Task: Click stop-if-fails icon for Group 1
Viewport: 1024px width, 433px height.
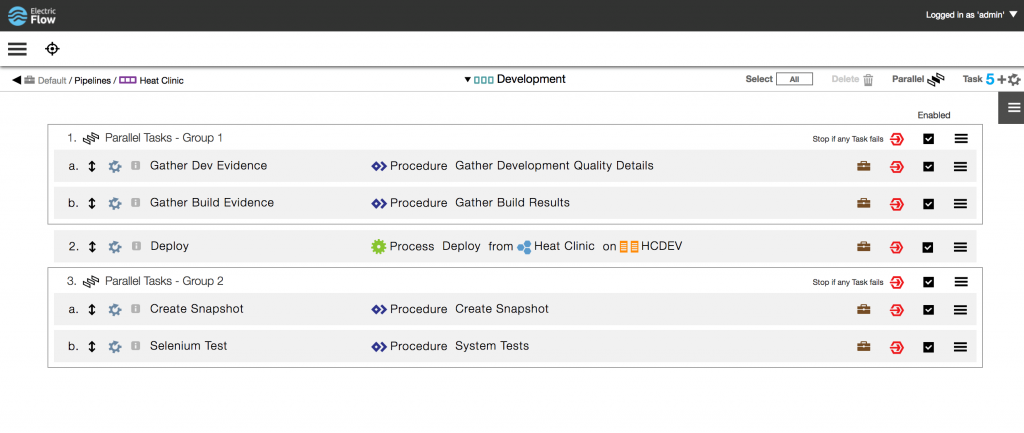Action: click(x=897, y=139)
